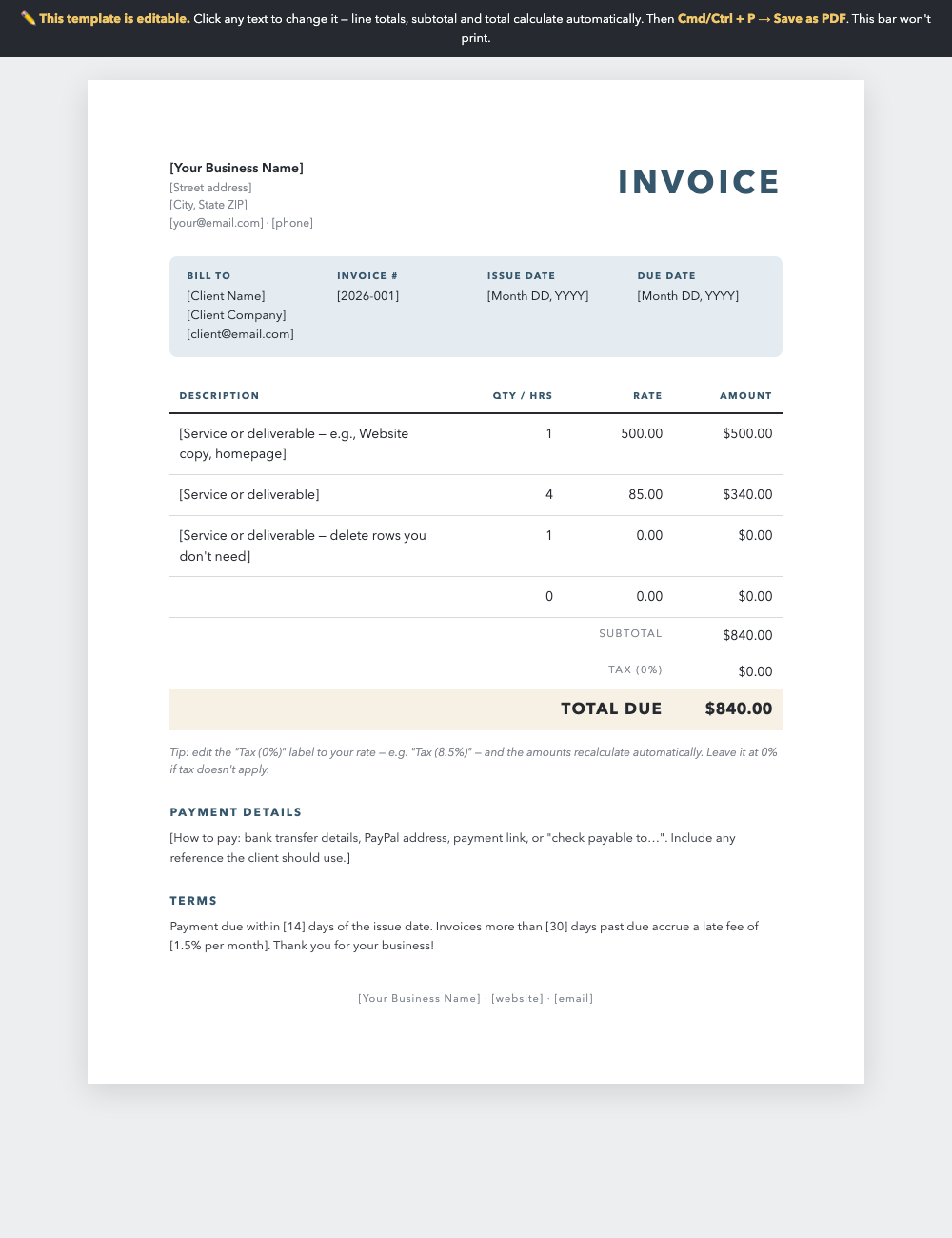Click the SUBTOTAL label
The image size is (952, 1238).
[x=630, y=633]
